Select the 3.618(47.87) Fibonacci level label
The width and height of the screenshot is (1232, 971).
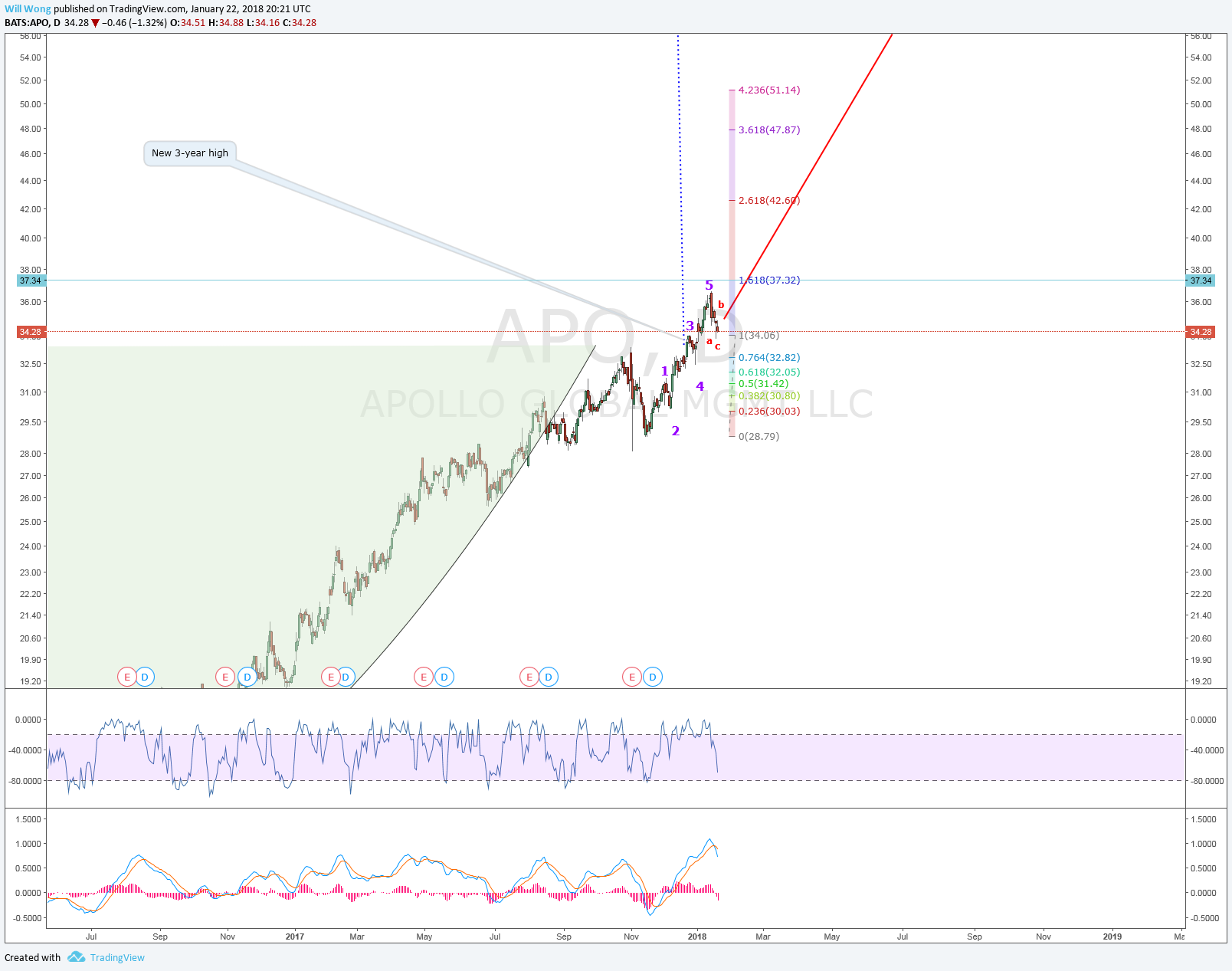[769, 130]
